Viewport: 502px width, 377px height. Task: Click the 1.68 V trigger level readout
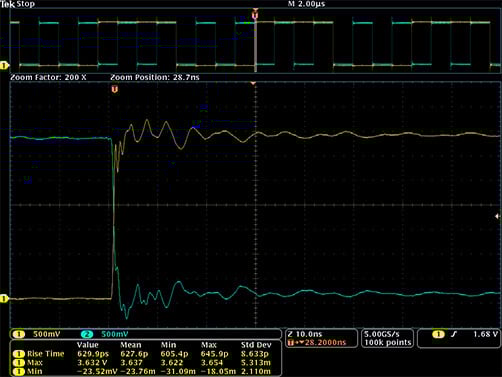(x=486, y=334)
